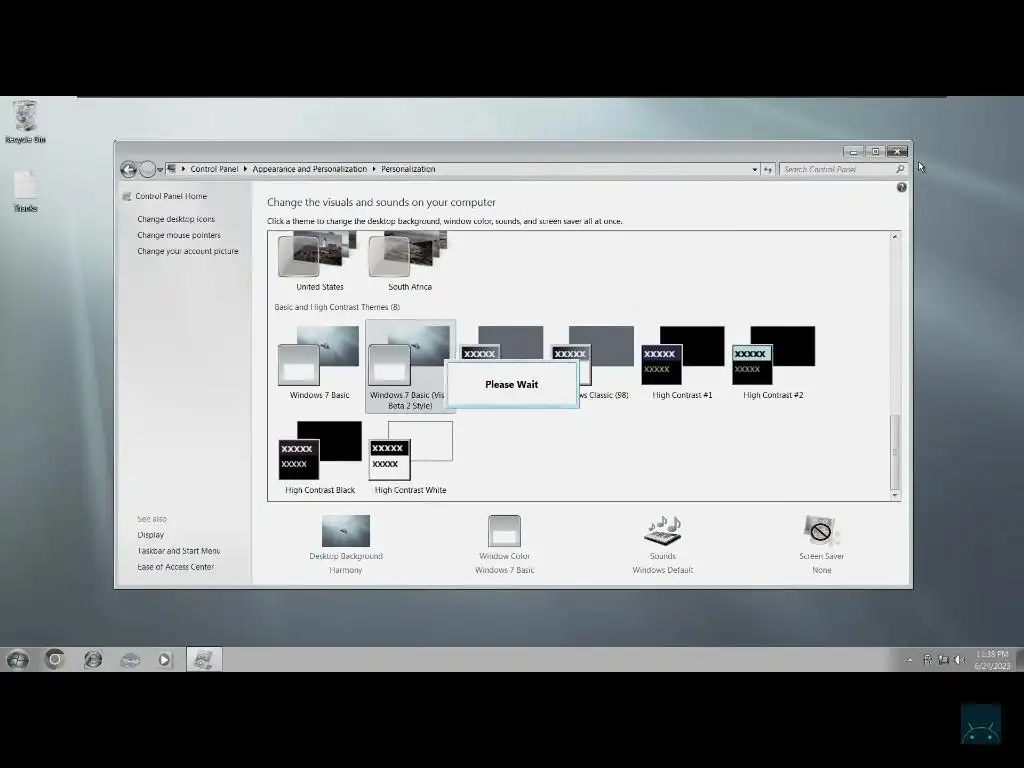Select the Windows 7 Basic theme

[x=319, y=363]
